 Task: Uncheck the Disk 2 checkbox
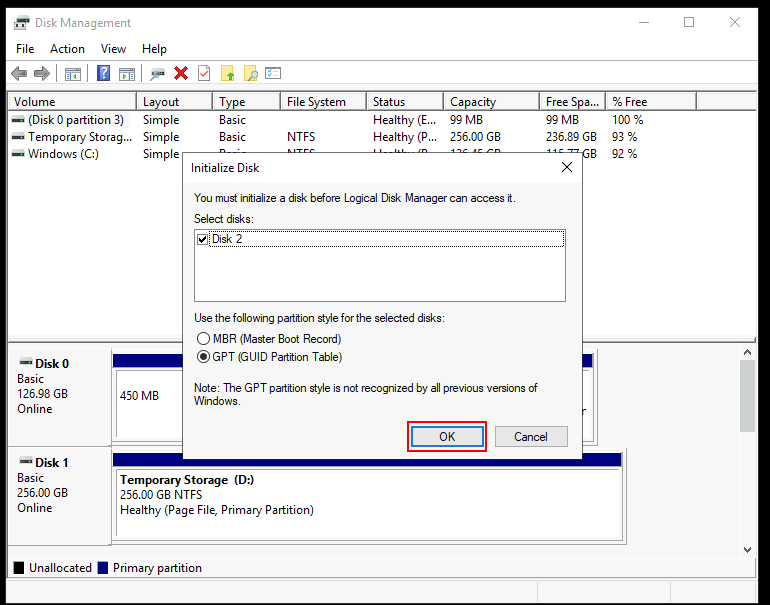pos(203,239)
